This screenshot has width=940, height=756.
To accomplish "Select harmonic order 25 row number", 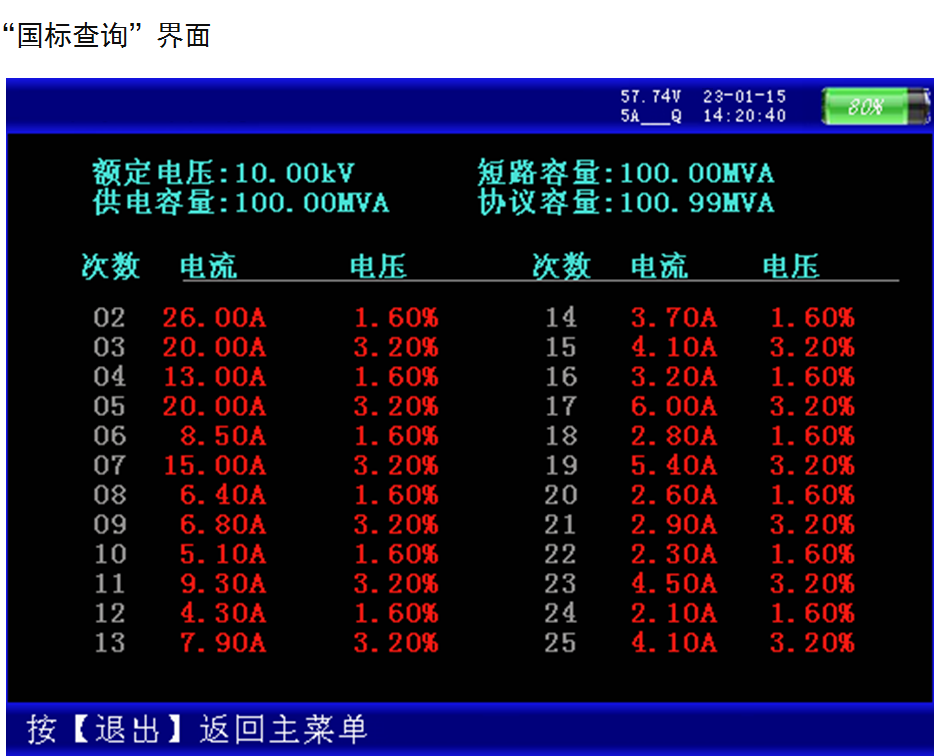I will (x=560, y=642).
